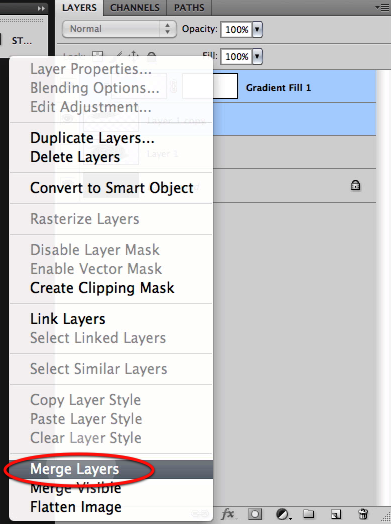Open the Normal blend mode dropdown
The image size is (391, 524).
click(119, 29)
